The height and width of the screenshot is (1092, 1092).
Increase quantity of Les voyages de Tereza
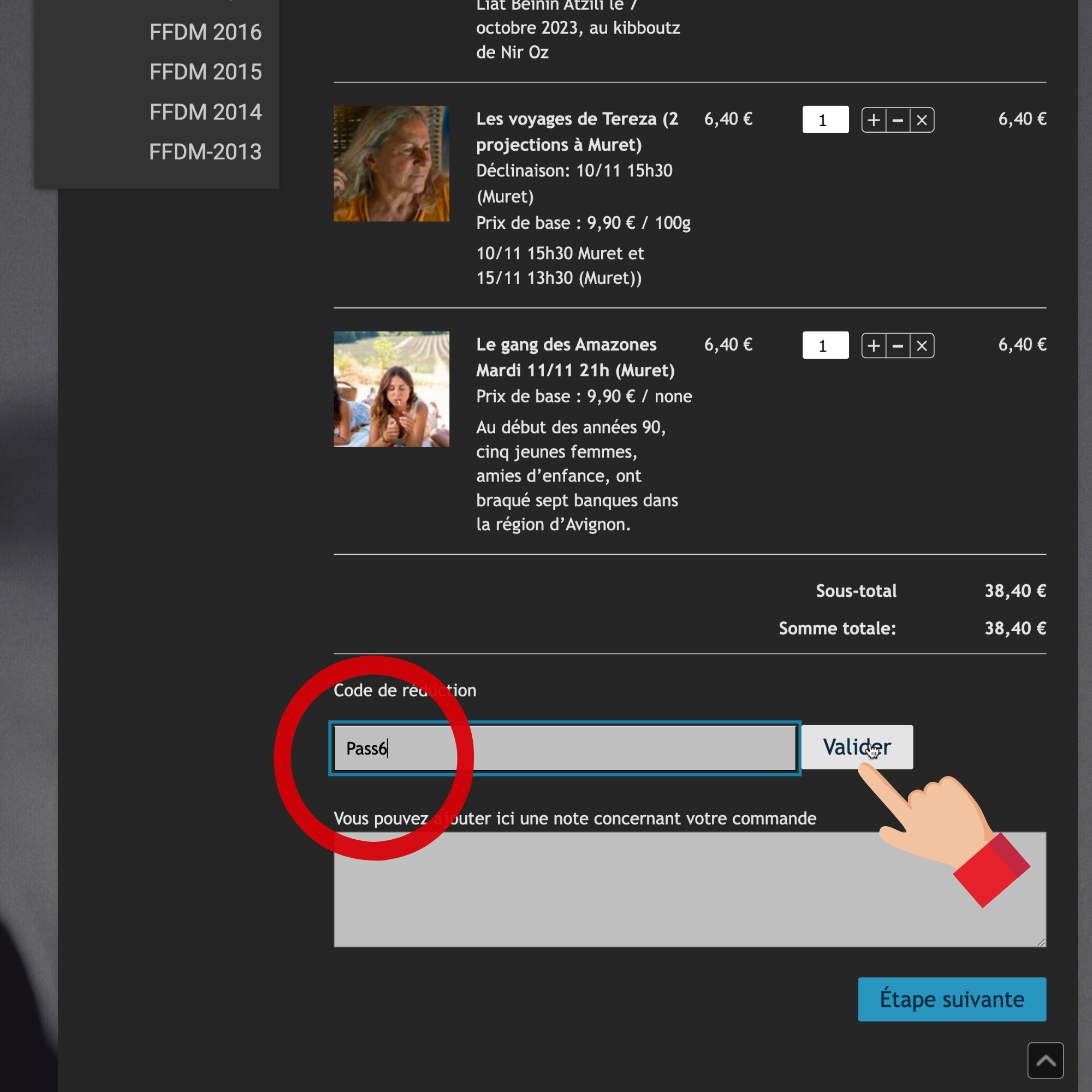(x=873, y=120)
